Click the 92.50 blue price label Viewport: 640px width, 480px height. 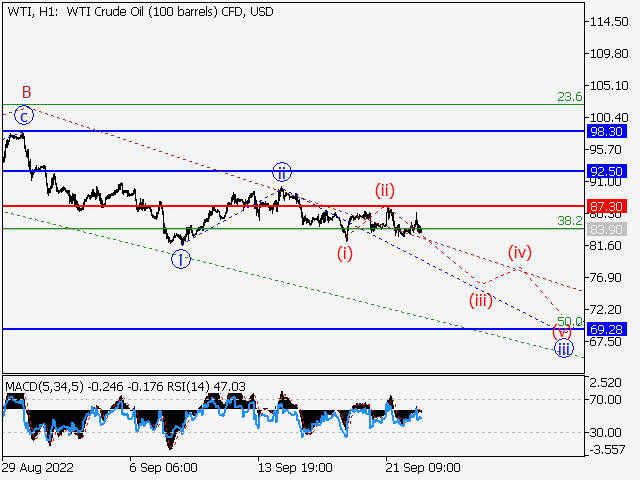[x=607, y=171]
